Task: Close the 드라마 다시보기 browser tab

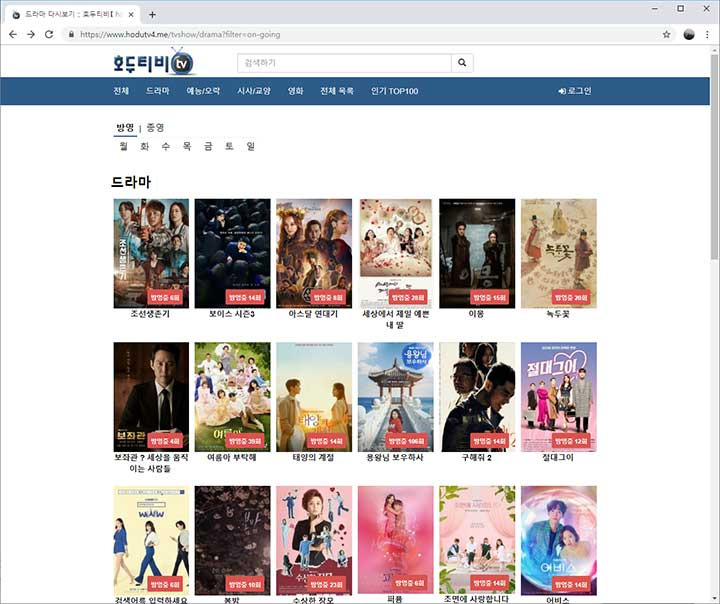Action: (131, 15)
